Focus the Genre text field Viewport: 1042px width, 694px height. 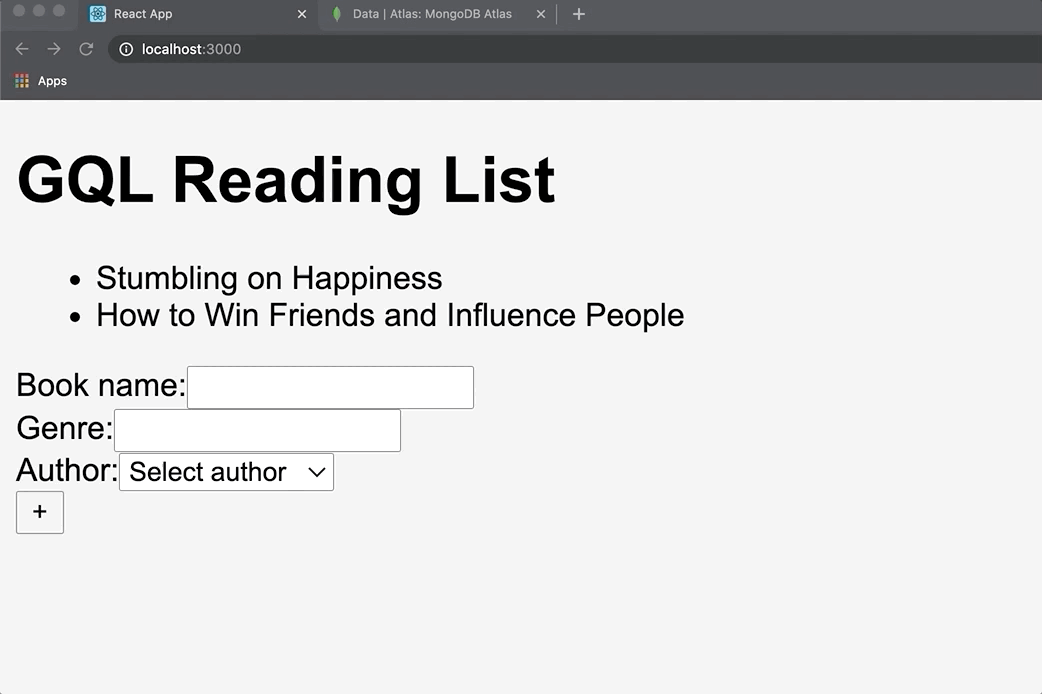pyautogui.click(x=257, y=430)
